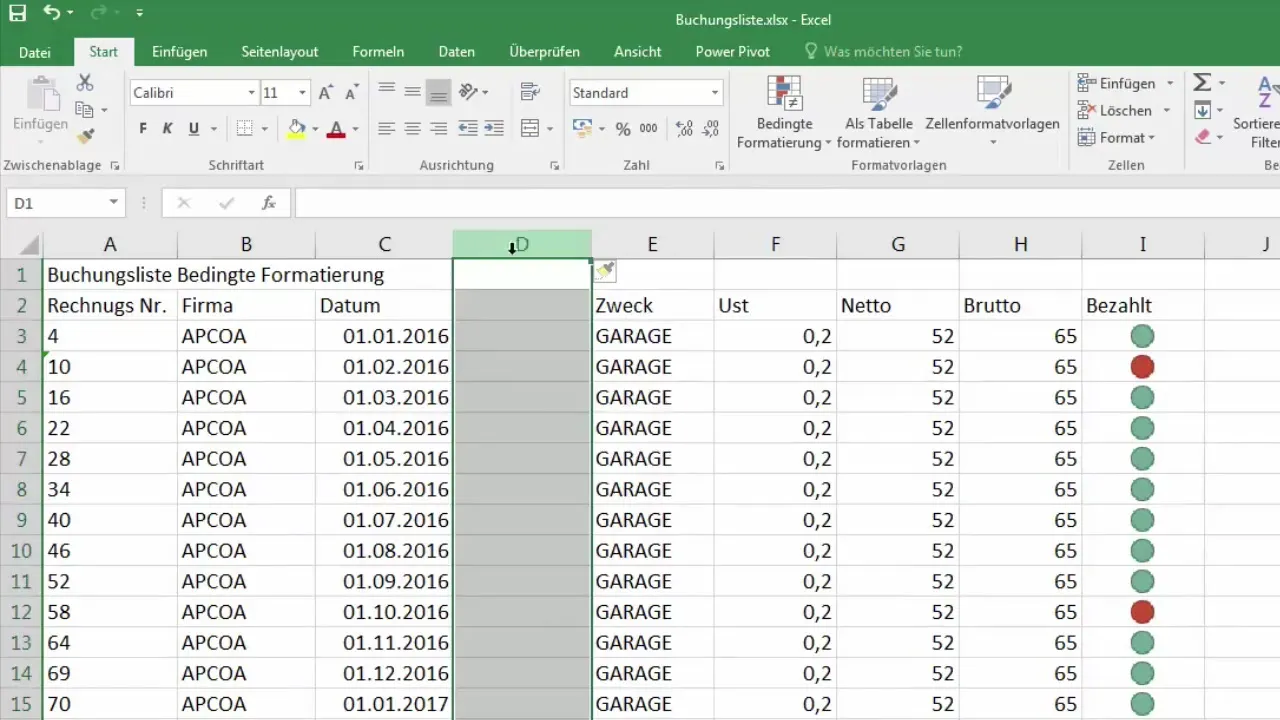
Task: Undo the last action using the arrow icon
Action: (52, 13)
